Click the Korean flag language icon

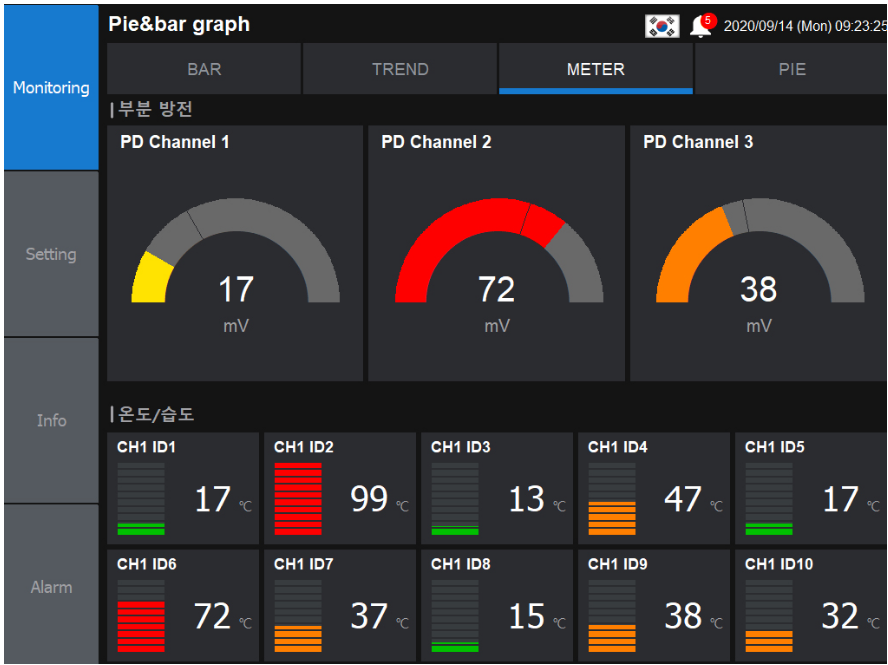pyautogui.click(x=662, y=26)
